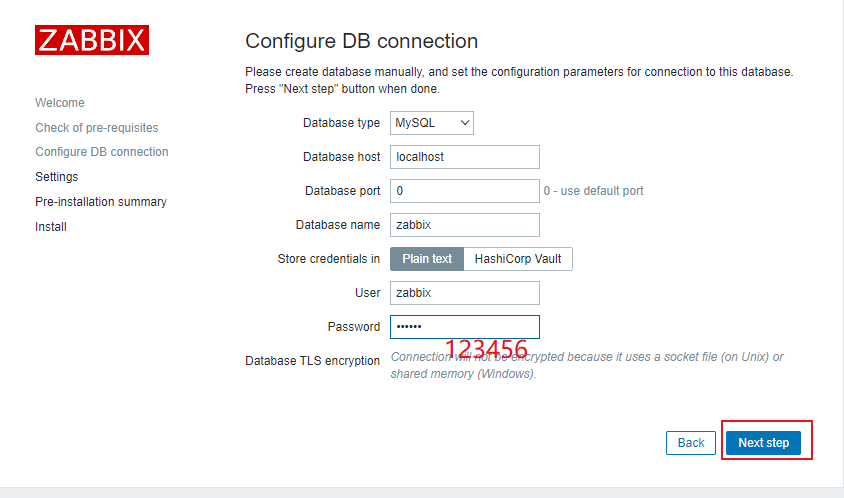844x498 pixels.
Task: Select HashiCorp Vault credentials storage
Action: (518, 259)
